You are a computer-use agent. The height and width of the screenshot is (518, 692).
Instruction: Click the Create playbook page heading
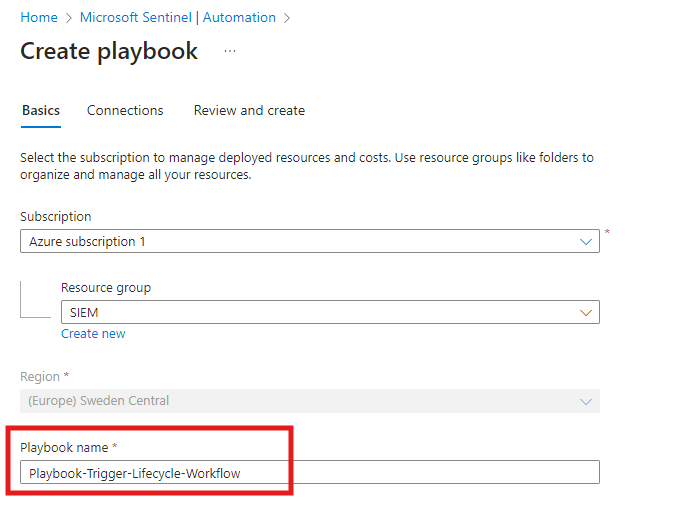[109, 51]
